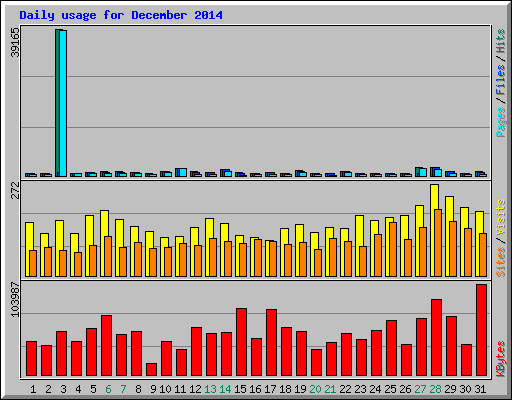Click the Pages legend label
This screenshot has width=512, height=400.
click(x=501, y=122)
